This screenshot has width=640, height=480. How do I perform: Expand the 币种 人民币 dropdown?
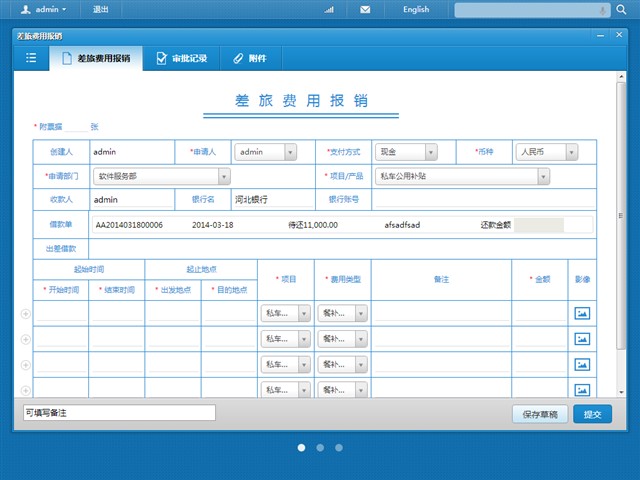click(547, 152)
